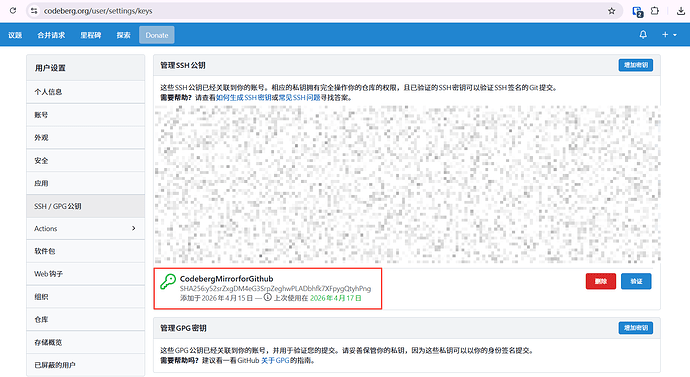Click the SHA256 fingerprint text
The height and width of the screenshot is (377, 690).
click(x=275, y=289)
